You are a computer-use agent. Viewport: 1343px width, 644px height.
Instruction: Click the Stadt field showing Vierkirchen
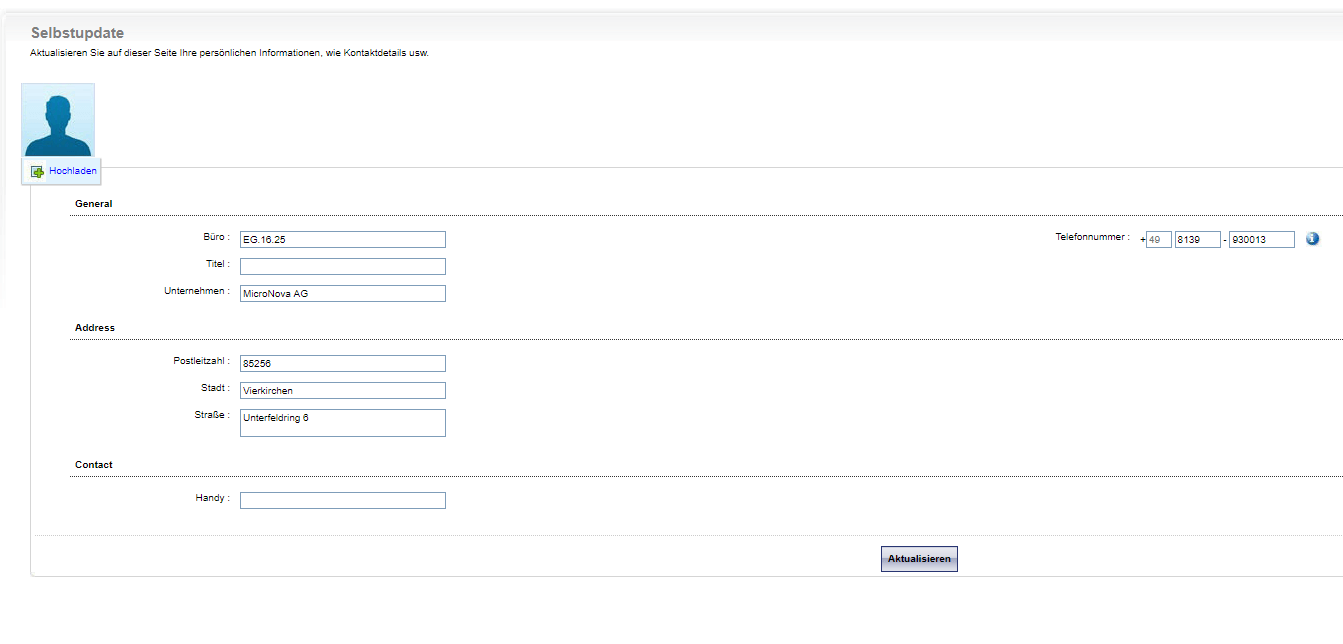[x=343, y=391]
